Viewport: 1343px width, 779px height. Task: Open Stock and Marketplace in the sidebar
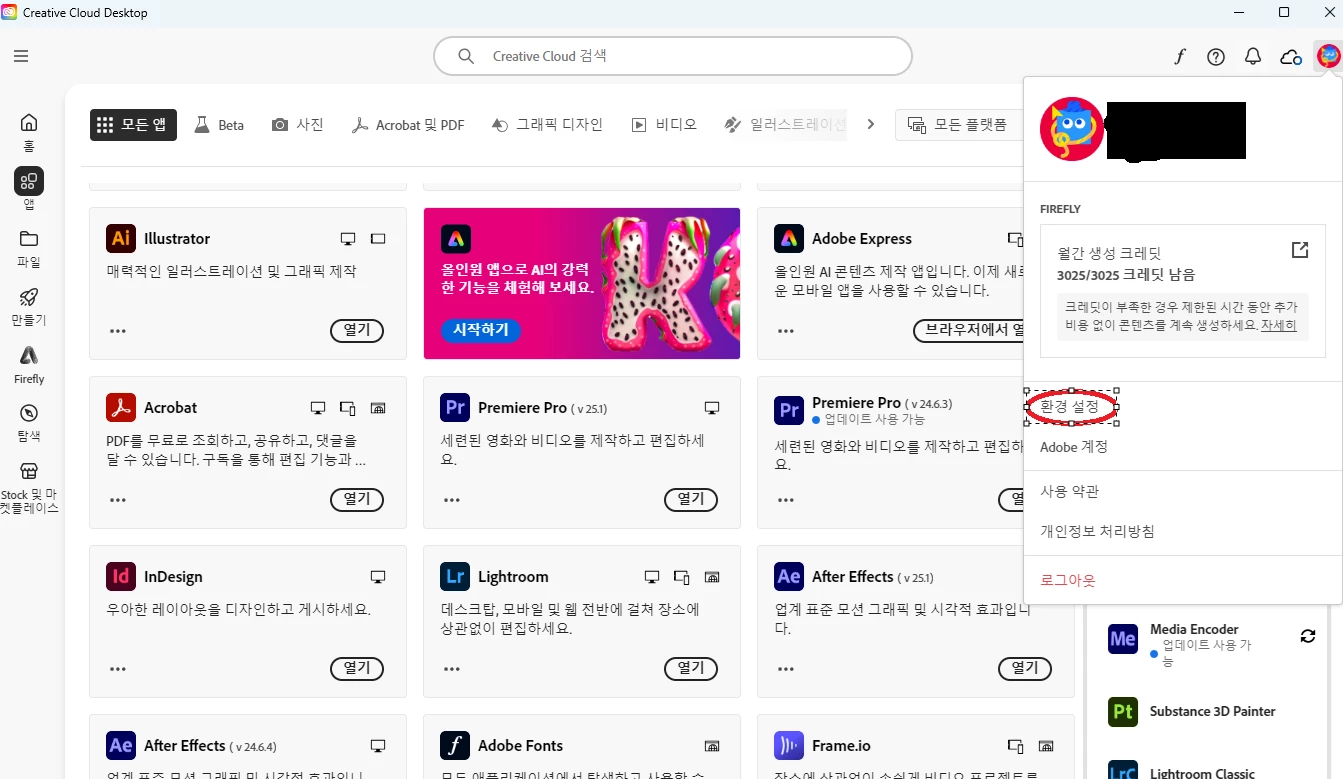(29, 487)
